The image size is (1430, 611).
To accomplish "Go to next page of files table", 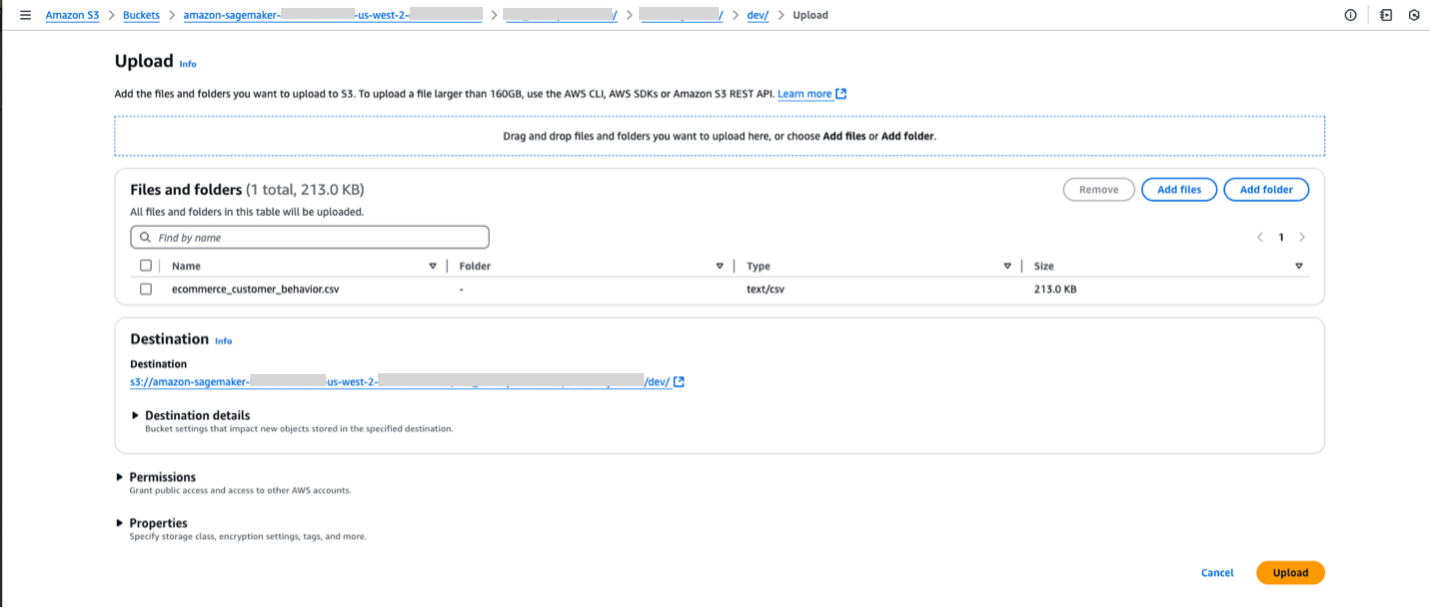I will pyautogui.click(x=1301, y=238).
